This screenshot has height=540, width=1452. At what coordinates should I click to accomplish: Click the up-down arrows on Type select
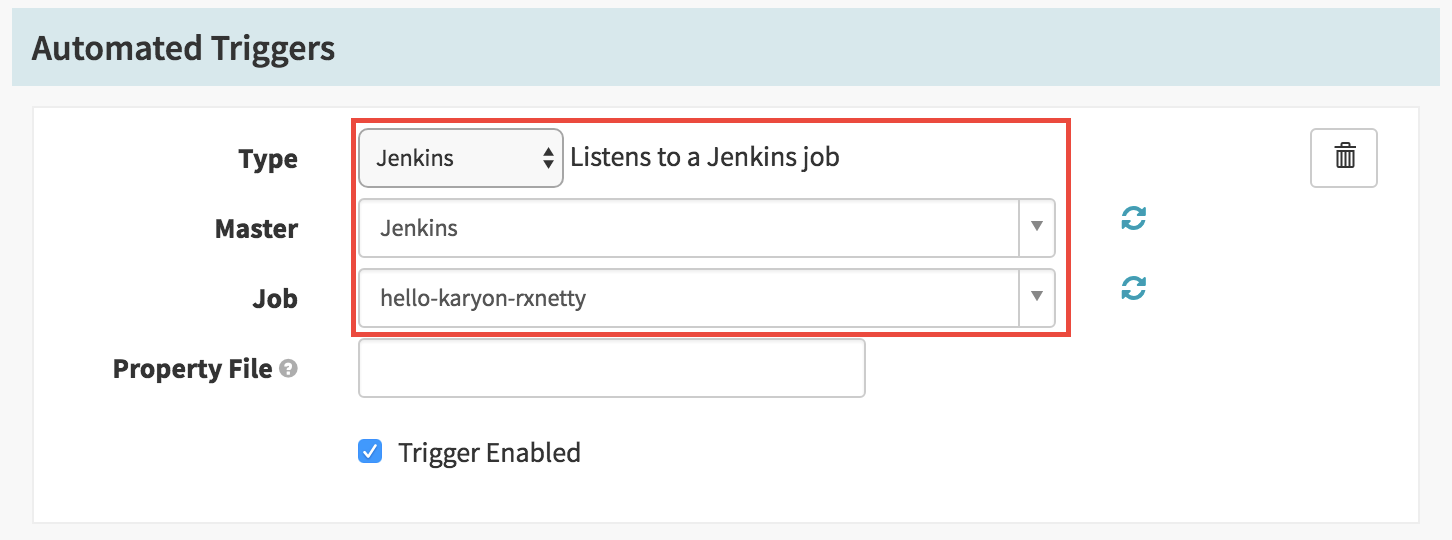click(548, 158)
